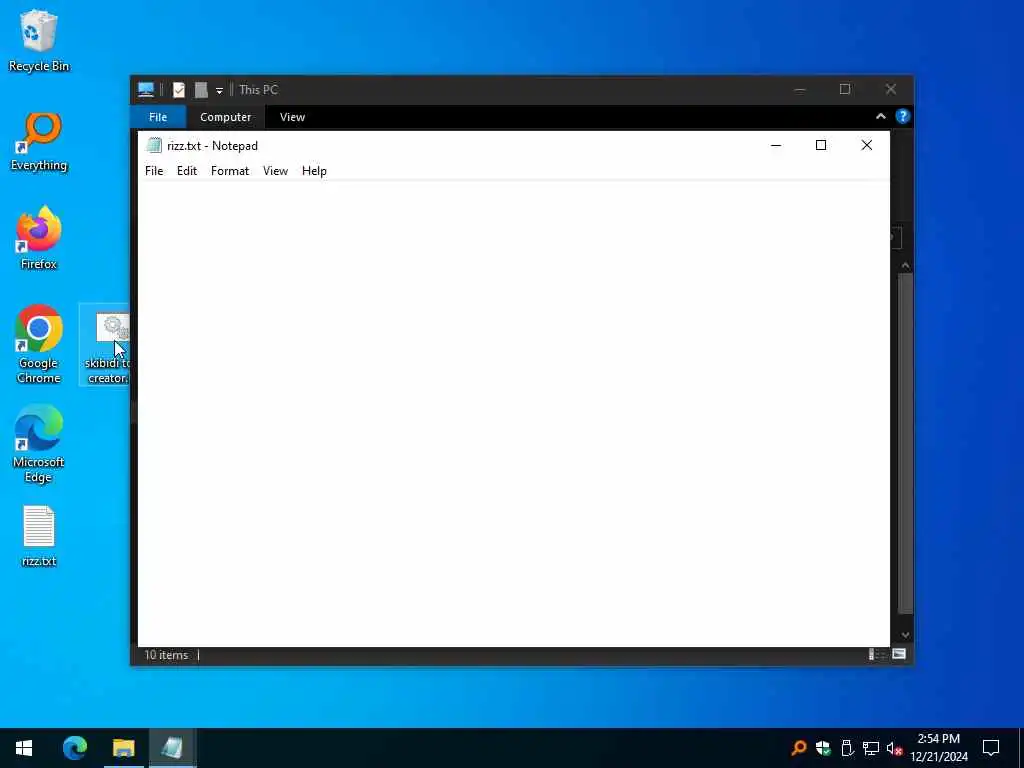Click the New folder quick access icon in Explorer

click(201, 90)
